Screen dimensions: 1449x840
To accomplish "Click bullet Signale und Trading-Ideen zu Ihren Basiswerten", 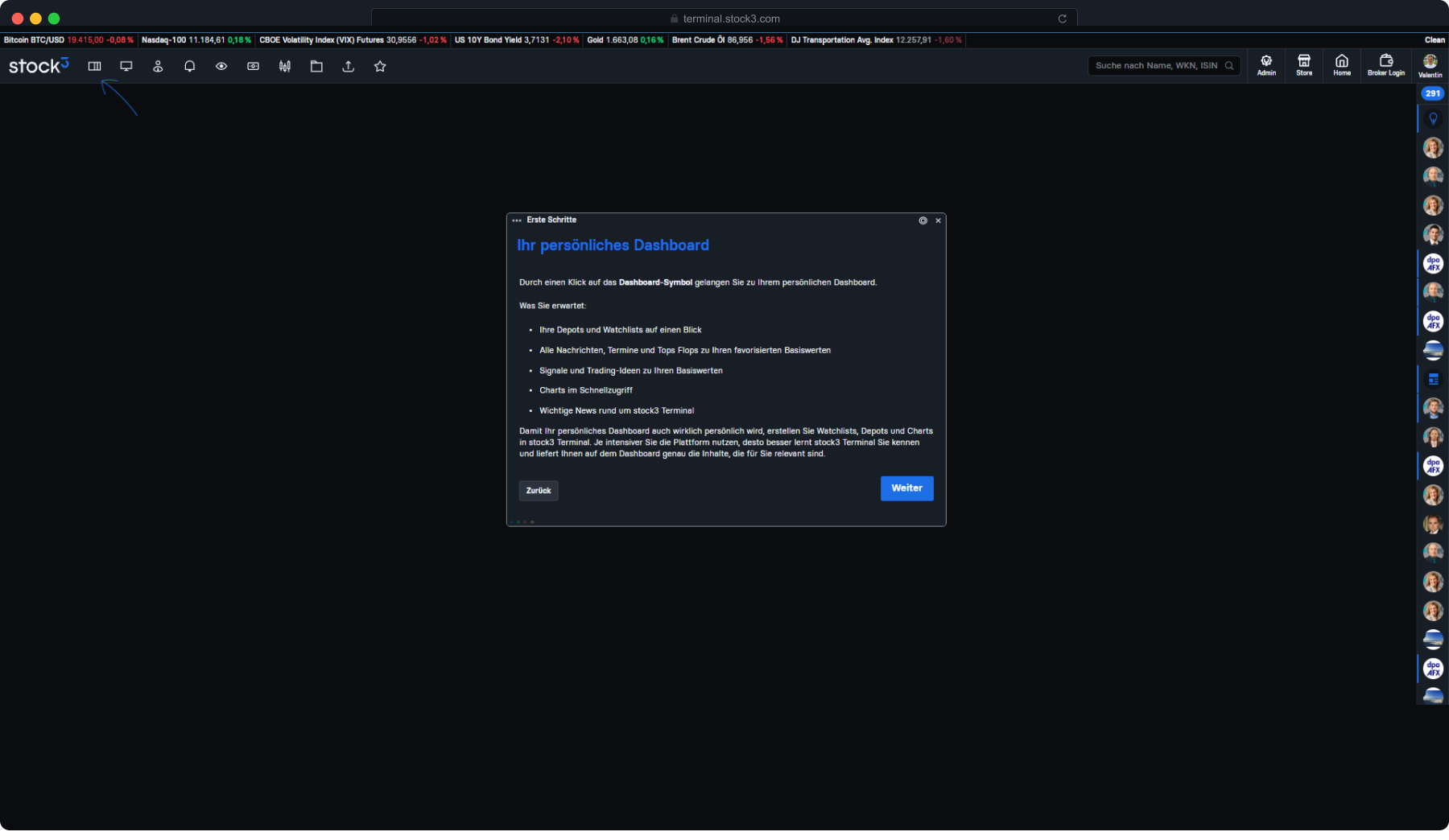I will tap(630, 371).
